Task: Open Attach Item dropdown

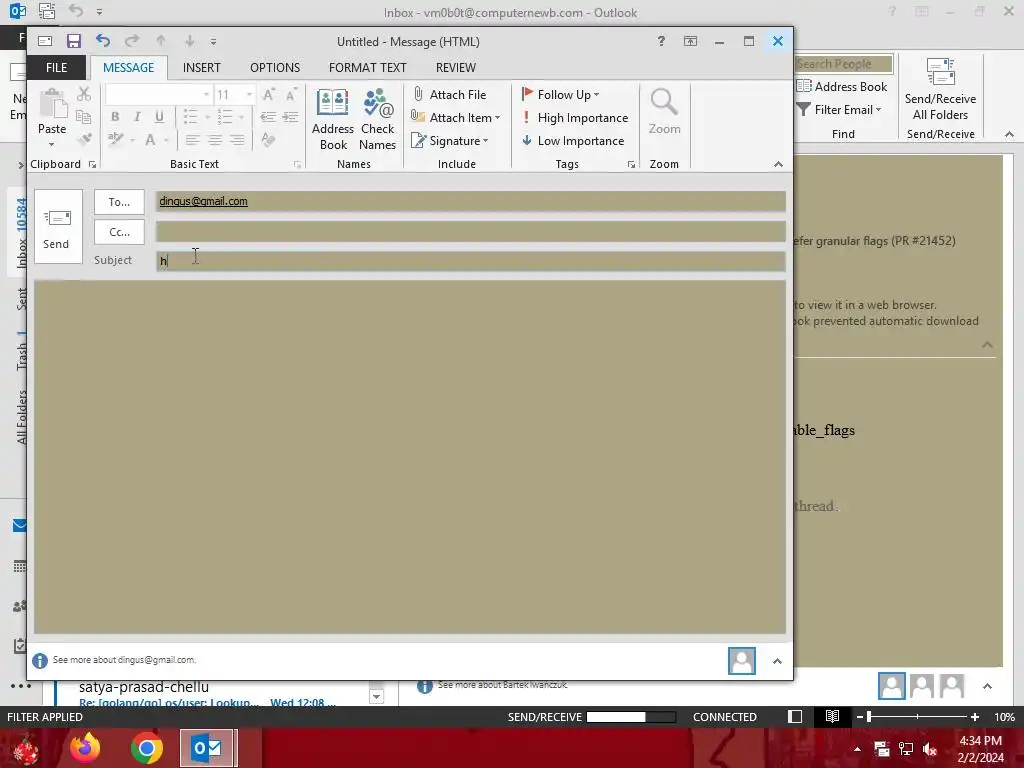Action: point(455,118)
